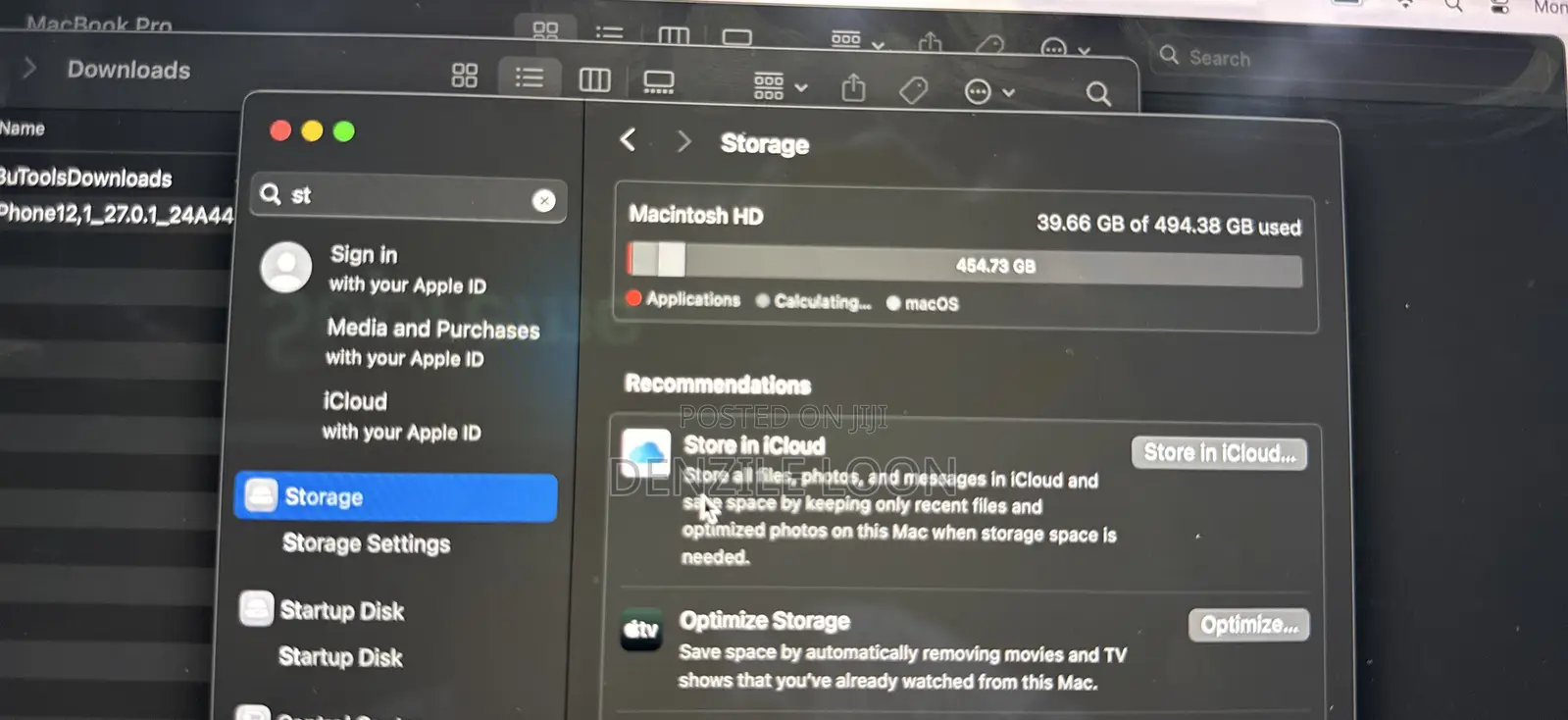Click the search magnifier in Downloads toolbar
1568x720 pixels.
[x=1098, y=94]
